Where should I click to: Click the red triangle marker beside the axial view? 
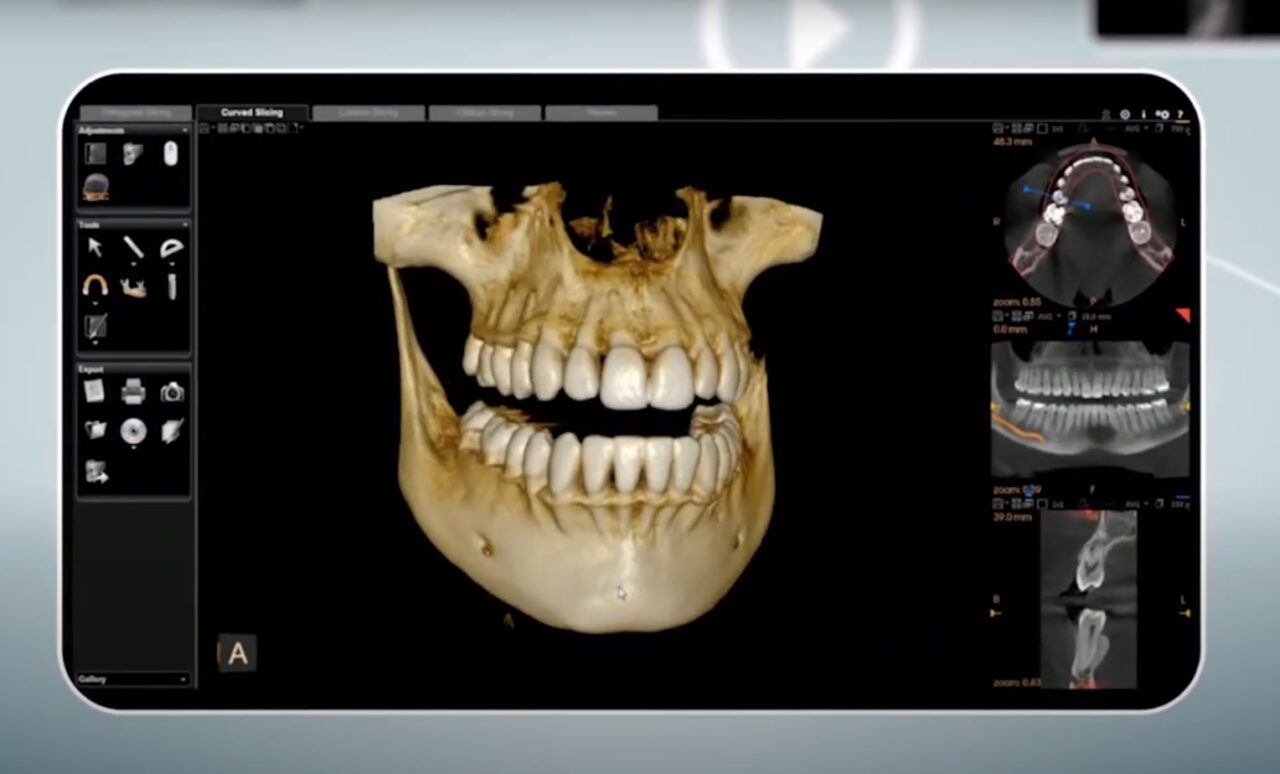point(1185,313)
